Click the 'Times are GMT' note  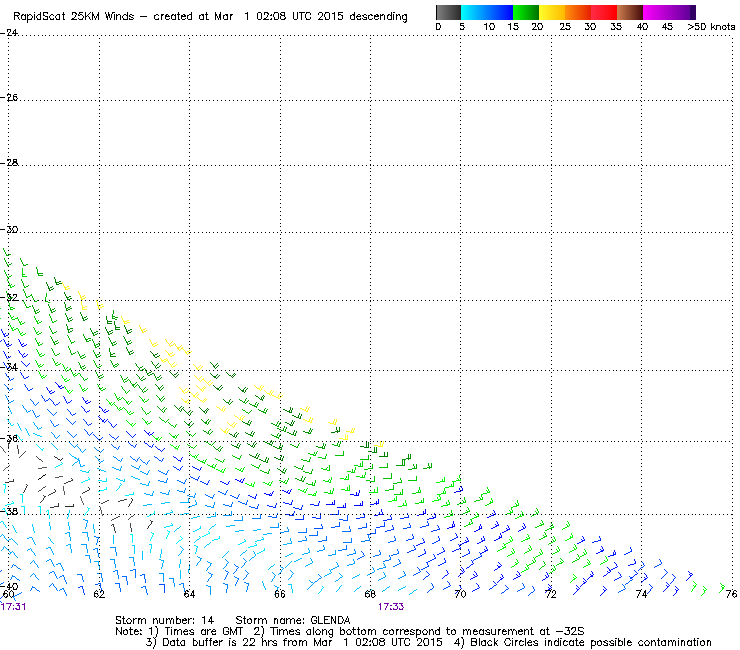click(x=203, y=632)
